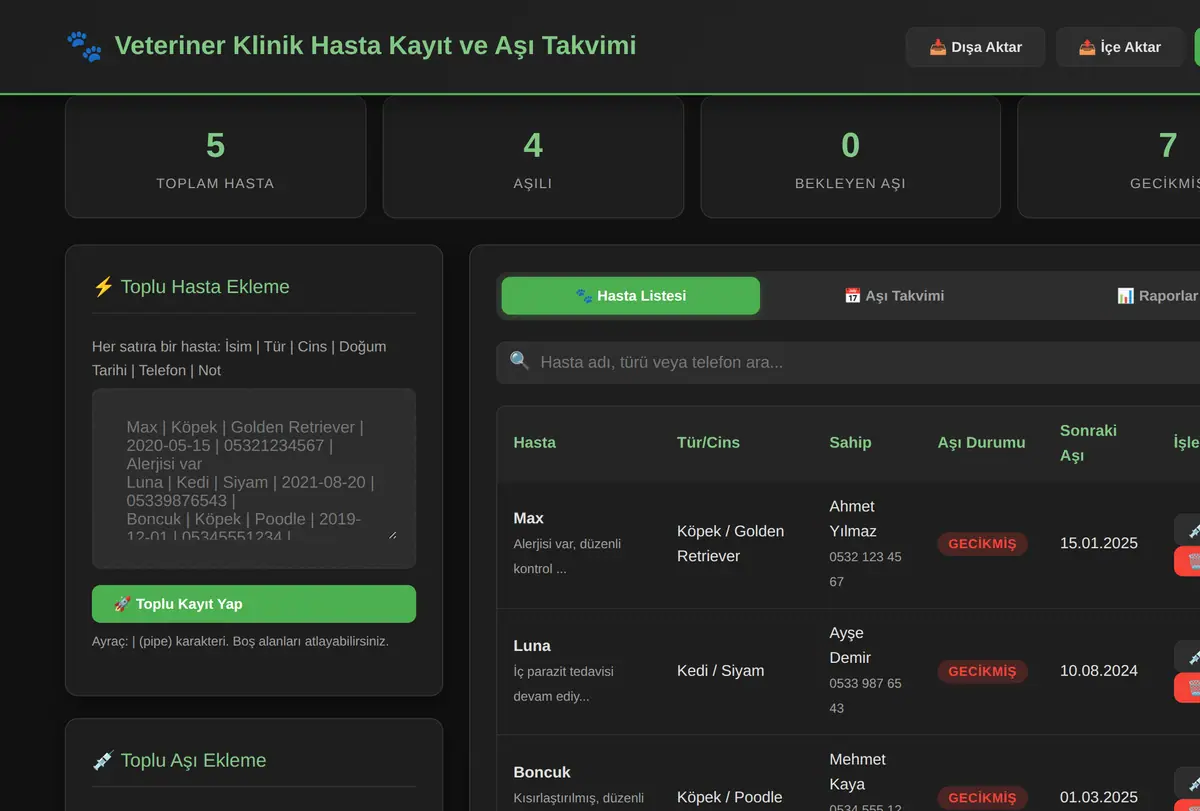1200x811 pixels.
Task: Click the syringe icon beside Toplu Aşı Ekleme
Action: [103, 760]
